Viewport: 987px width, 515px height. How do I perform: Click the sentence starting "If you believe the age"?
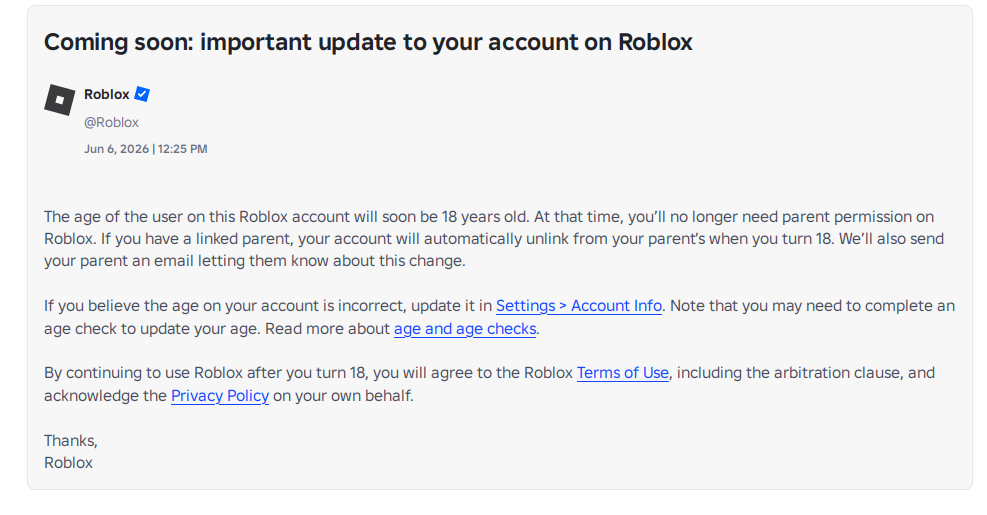tap(352, 306)
